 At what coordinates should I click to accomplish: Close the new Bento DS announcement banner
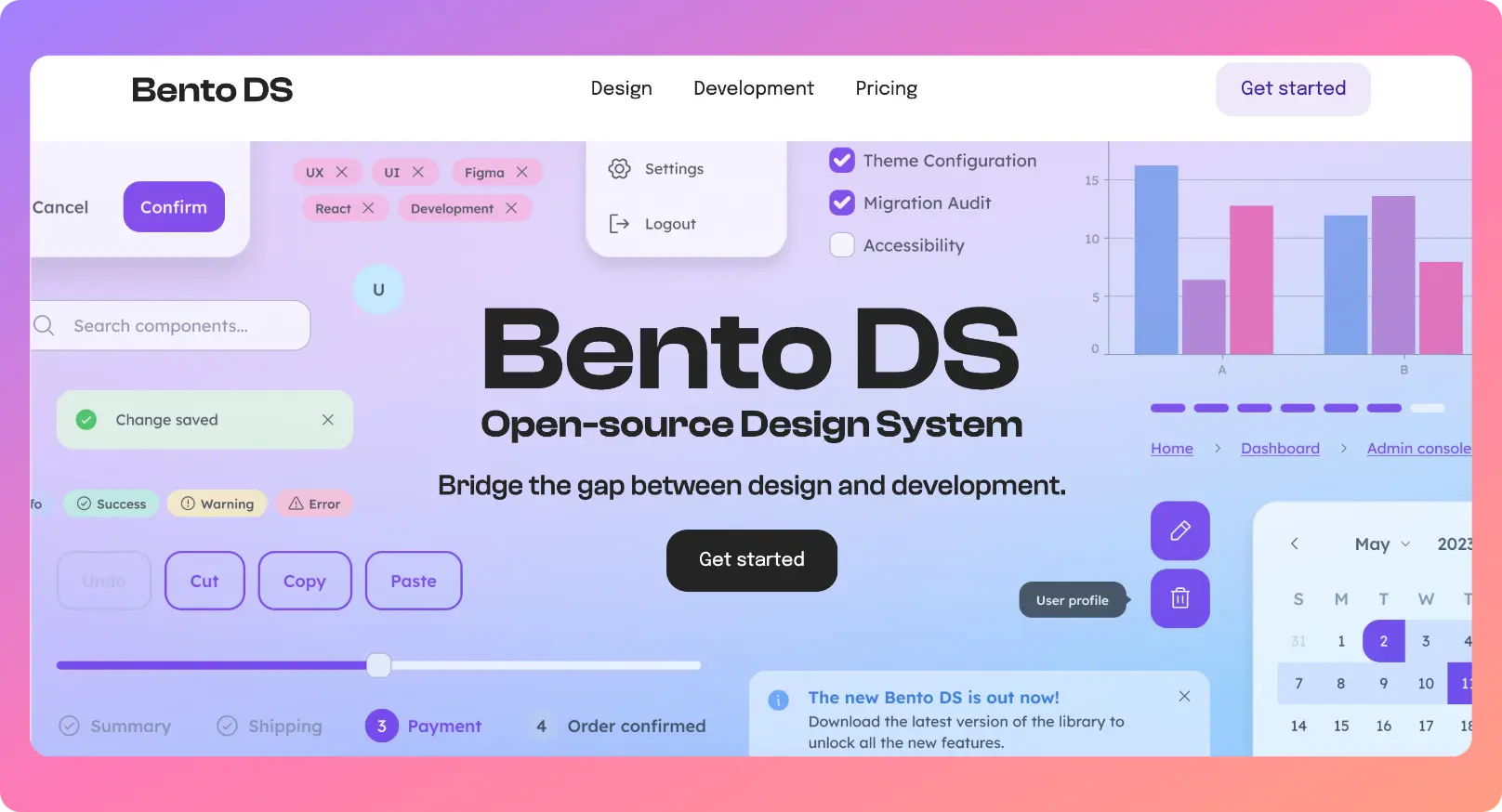click(x=1184, y=697)
